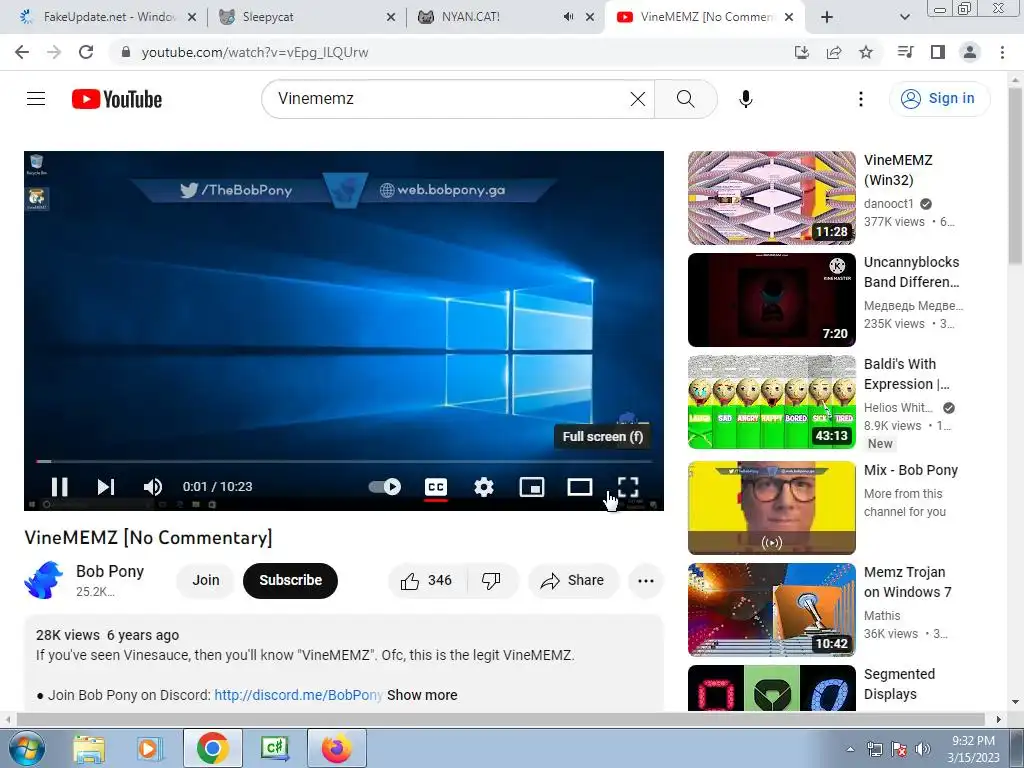The image size is (1024, 768).
Task: Enter full screen mode
Action: tap(628, 487)
